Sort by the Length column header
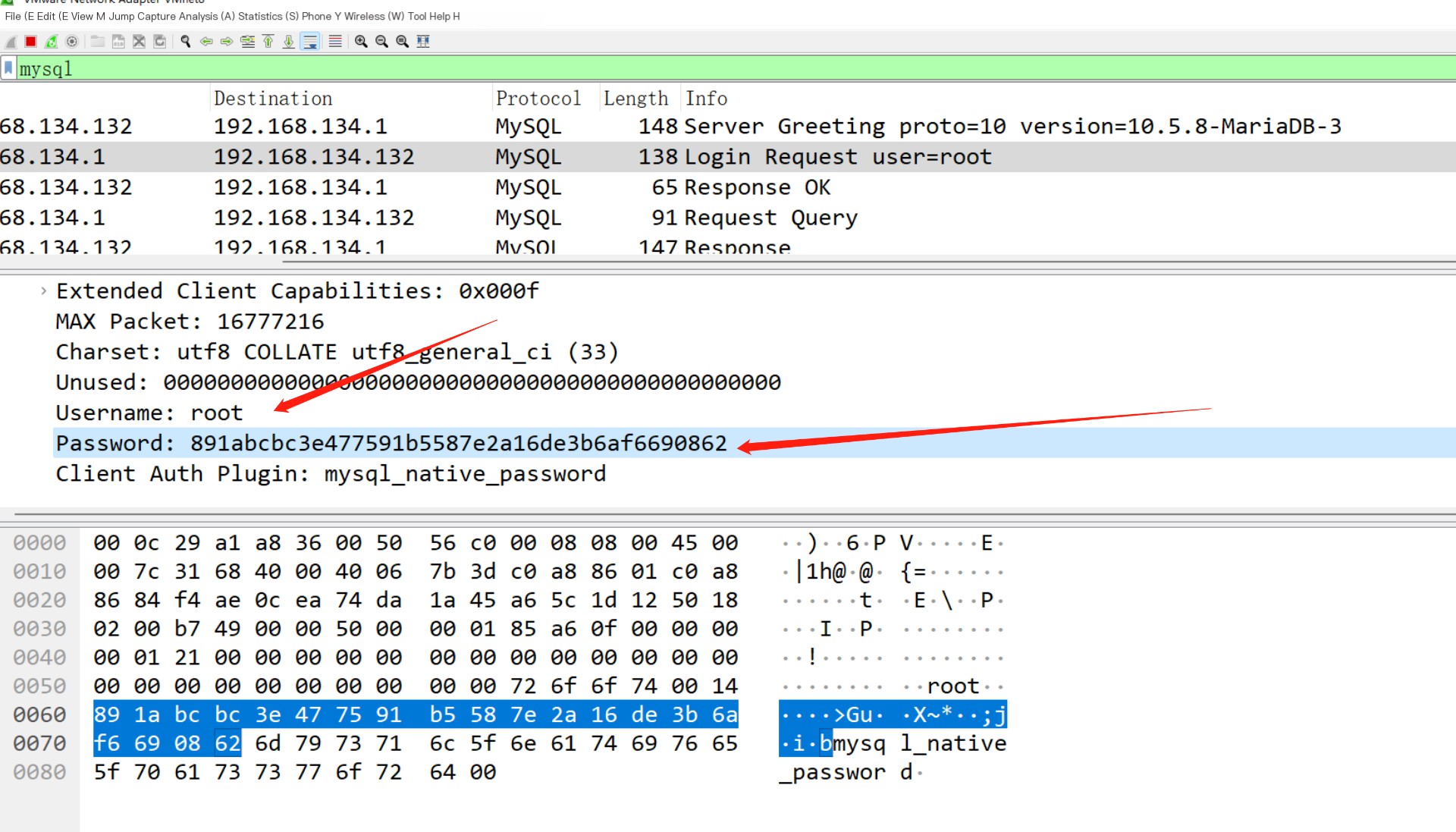The image size is (1456, 832). pos(635,99)
